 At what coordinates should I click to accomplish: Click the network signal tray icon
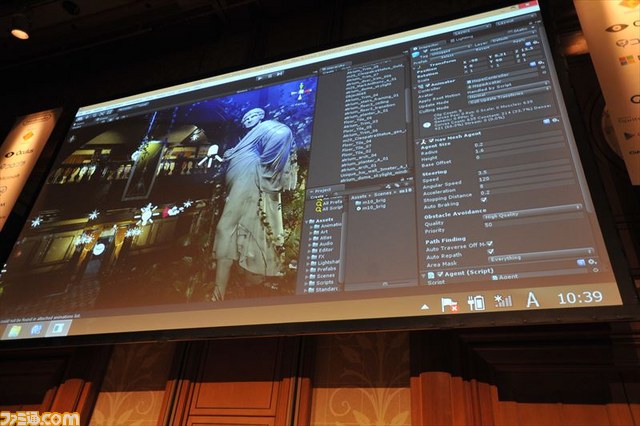[x=503, y=301]
